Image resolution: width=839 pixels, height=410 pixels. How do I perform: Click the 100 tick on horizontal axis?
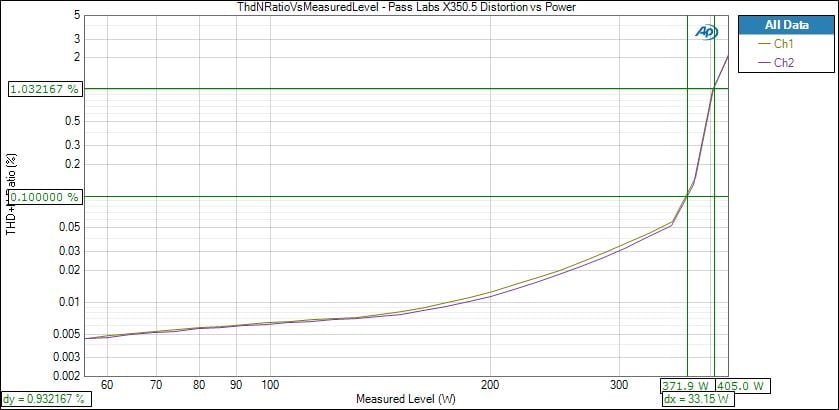point(270,384)
